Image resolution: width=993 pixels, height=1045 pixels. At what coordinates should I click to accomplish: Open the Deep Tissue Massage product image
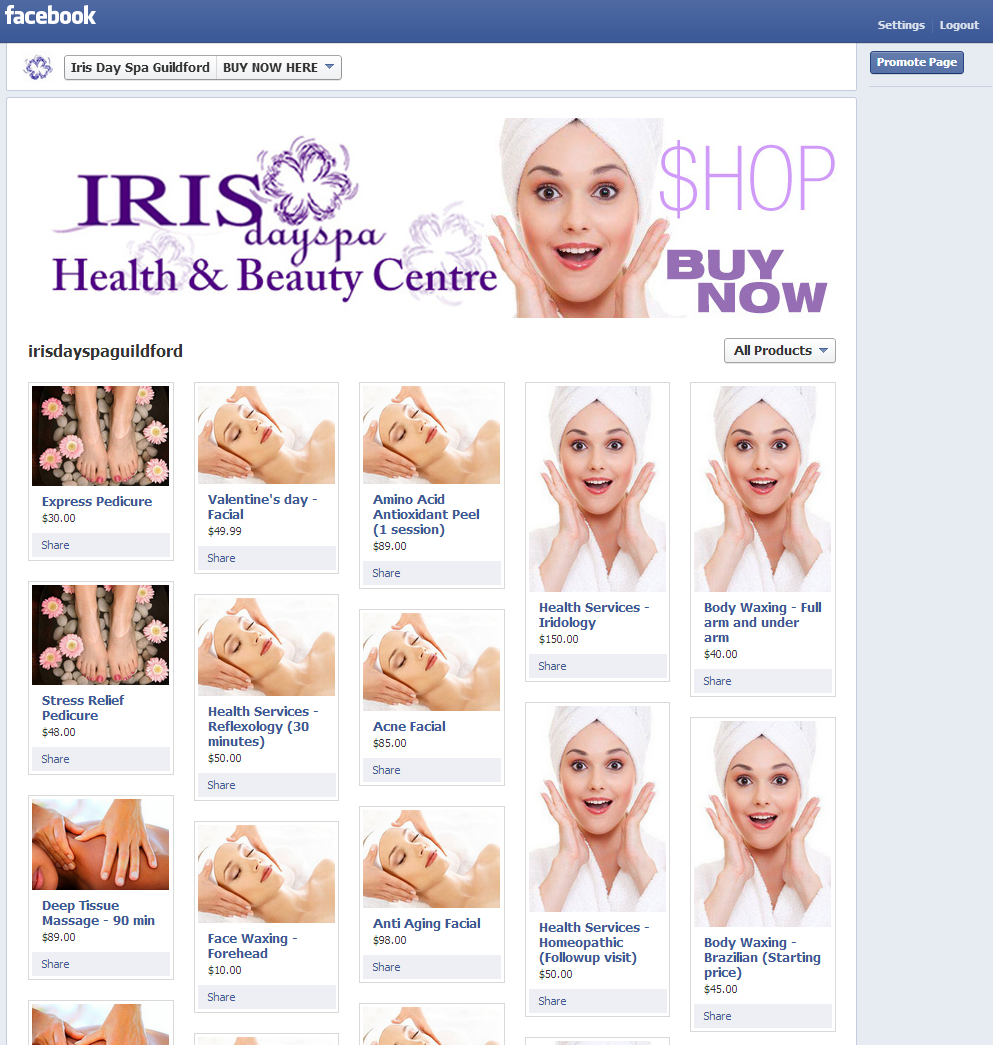[101, 845]
